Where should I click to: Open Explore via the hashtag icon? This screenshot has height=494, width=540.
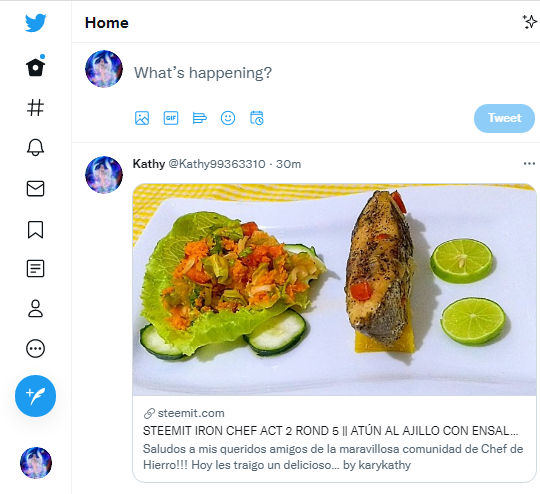[35, 107]
